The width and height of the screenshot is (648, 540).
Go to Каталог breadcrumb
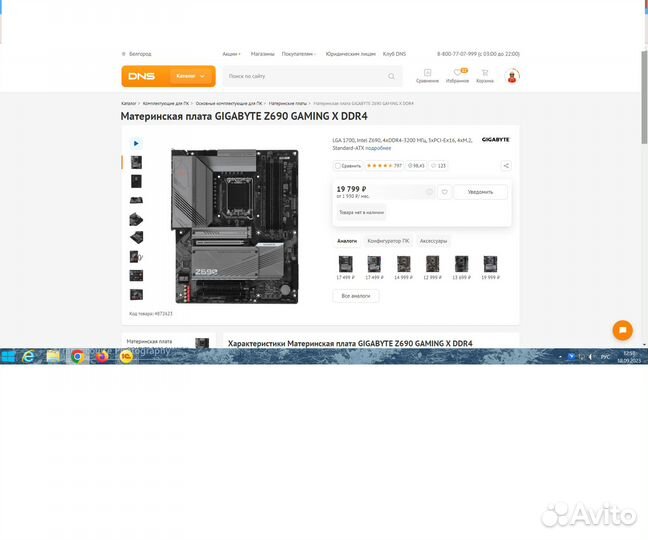[129, 103]
